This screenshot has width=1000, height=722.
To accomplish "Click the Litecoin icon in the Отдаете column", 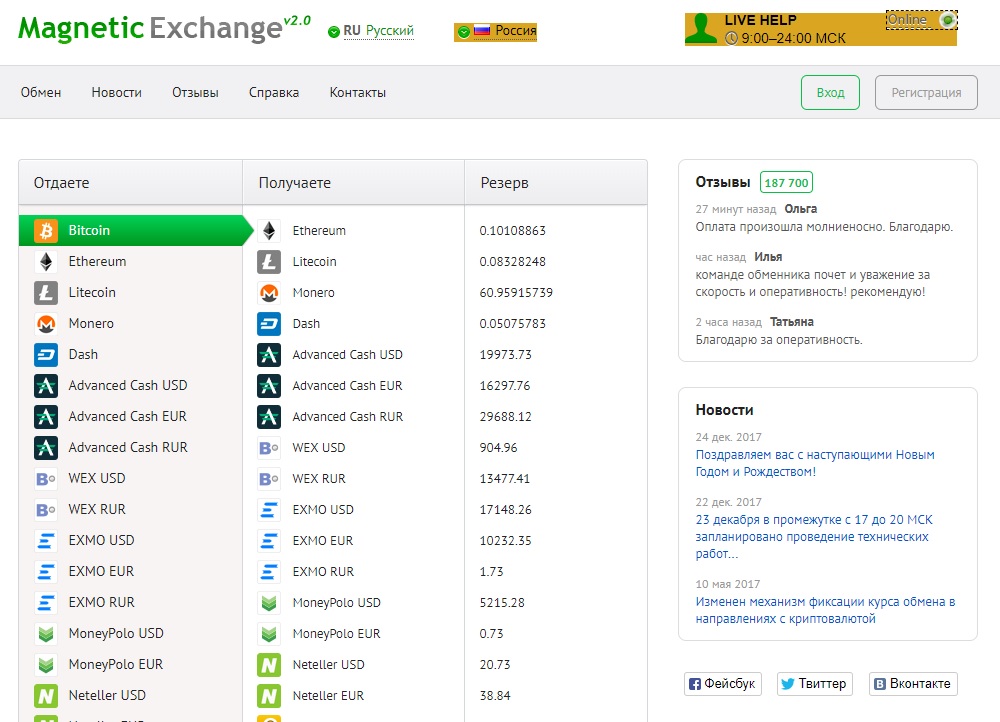I will pyautogui.click(x=46, y=293).
